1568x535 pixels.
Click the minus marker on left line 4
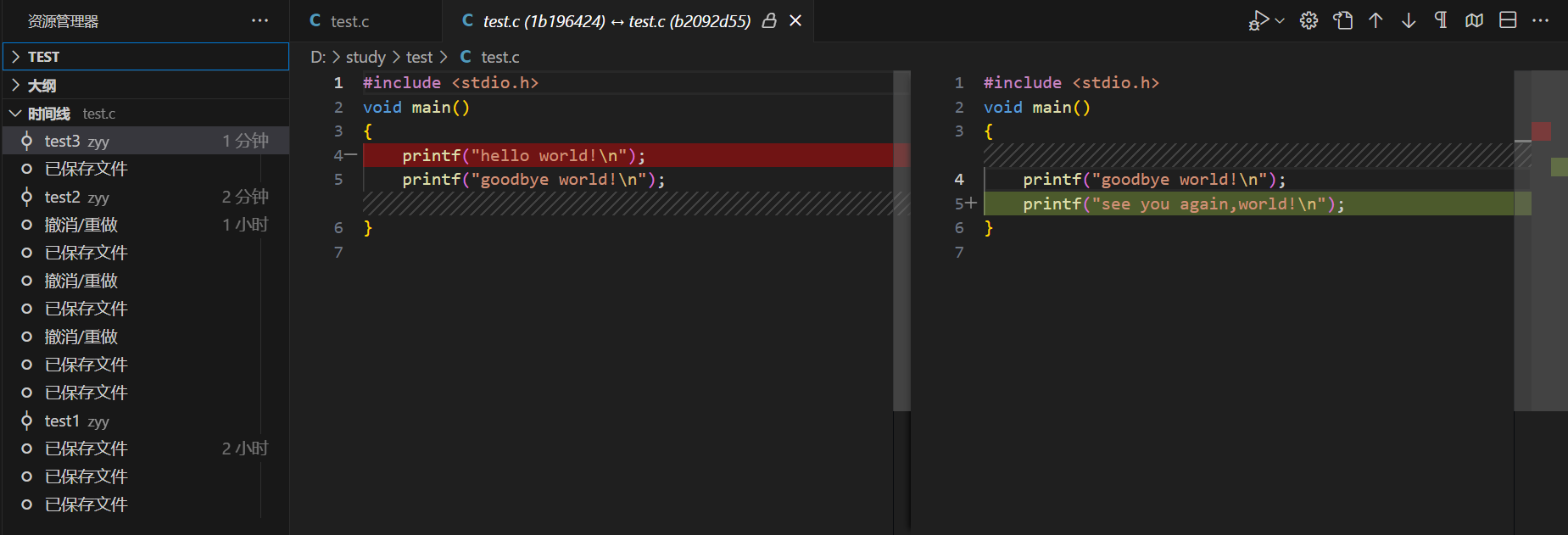point(351,155)
